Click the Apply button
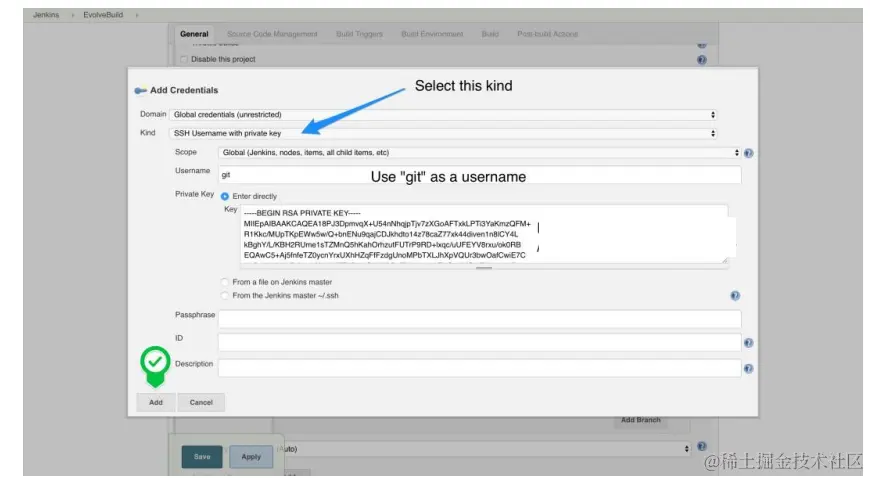The image size is (870, 478). pyautogui.click(x=251, y=457)
